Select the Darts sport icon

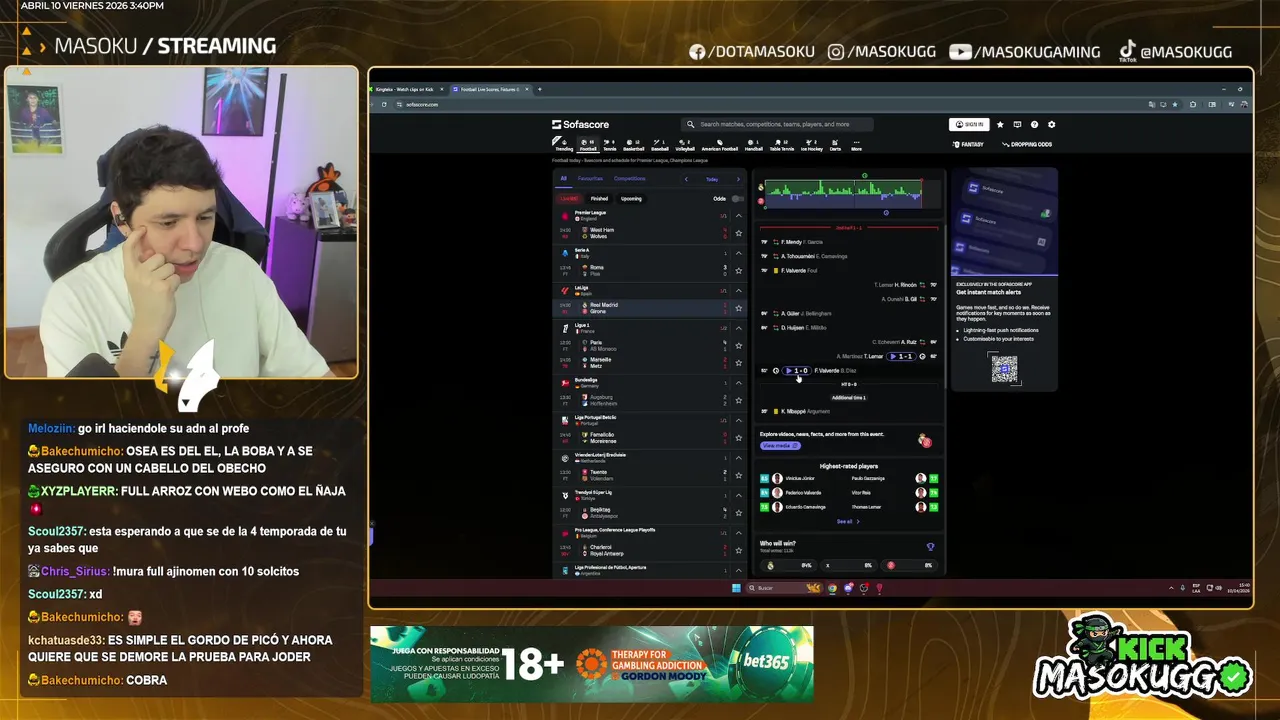tap(835, 145)
